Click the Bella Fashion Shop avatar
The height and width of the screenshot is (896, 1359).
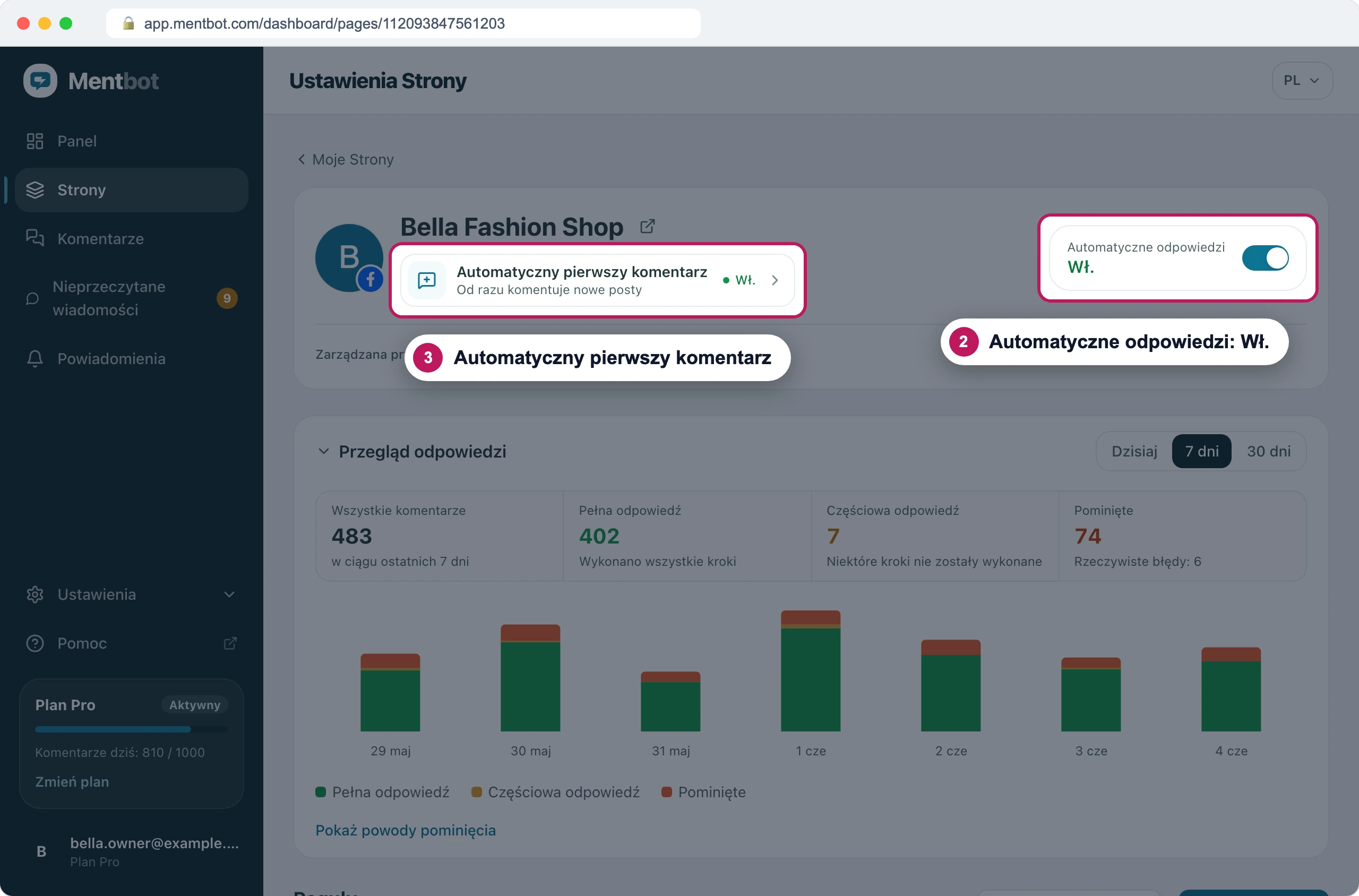pyautogui.click(x=349, y=258)
